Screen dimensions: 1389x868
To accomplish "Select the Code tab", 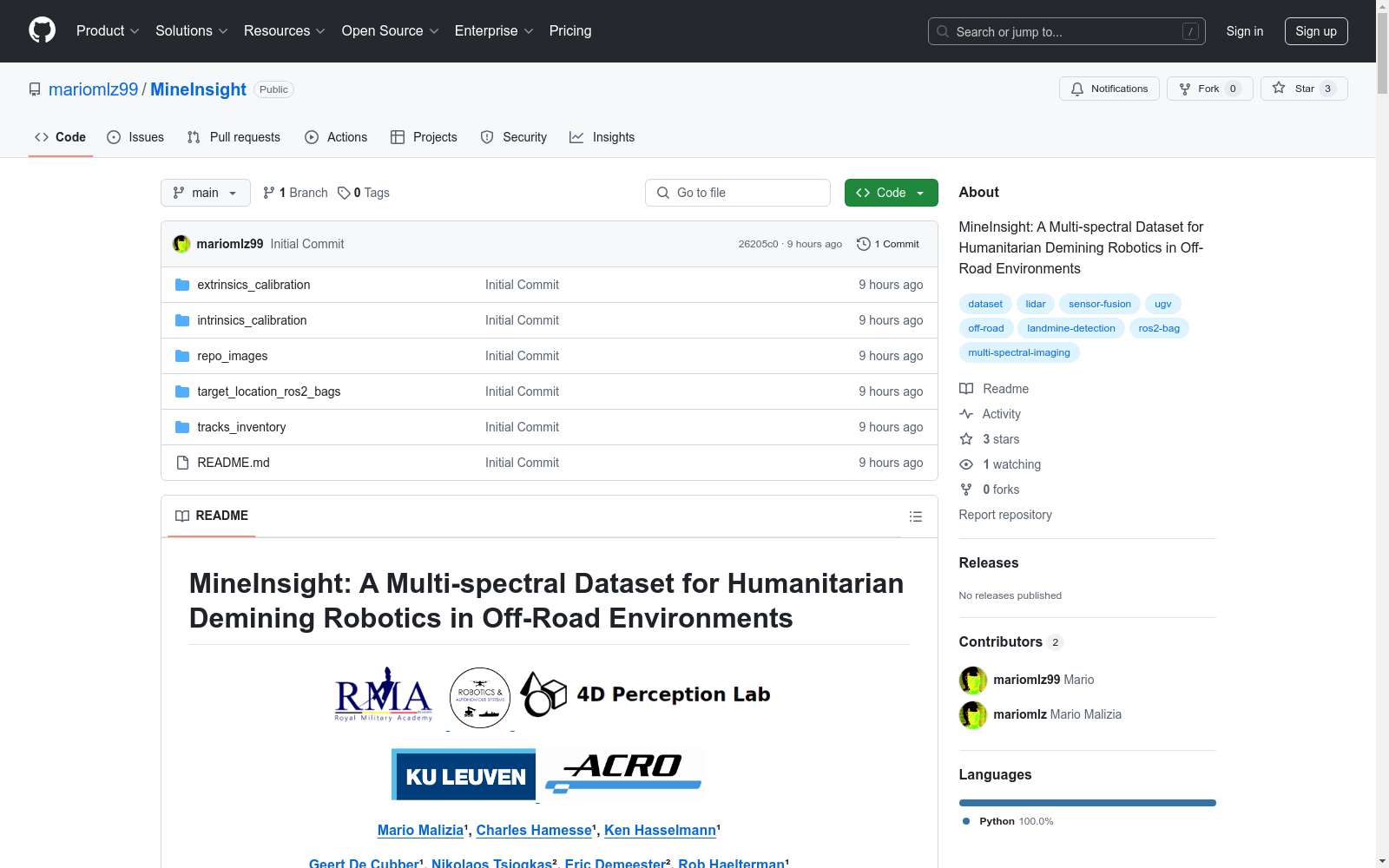I will pyautogui.click(x=61, y=137).
